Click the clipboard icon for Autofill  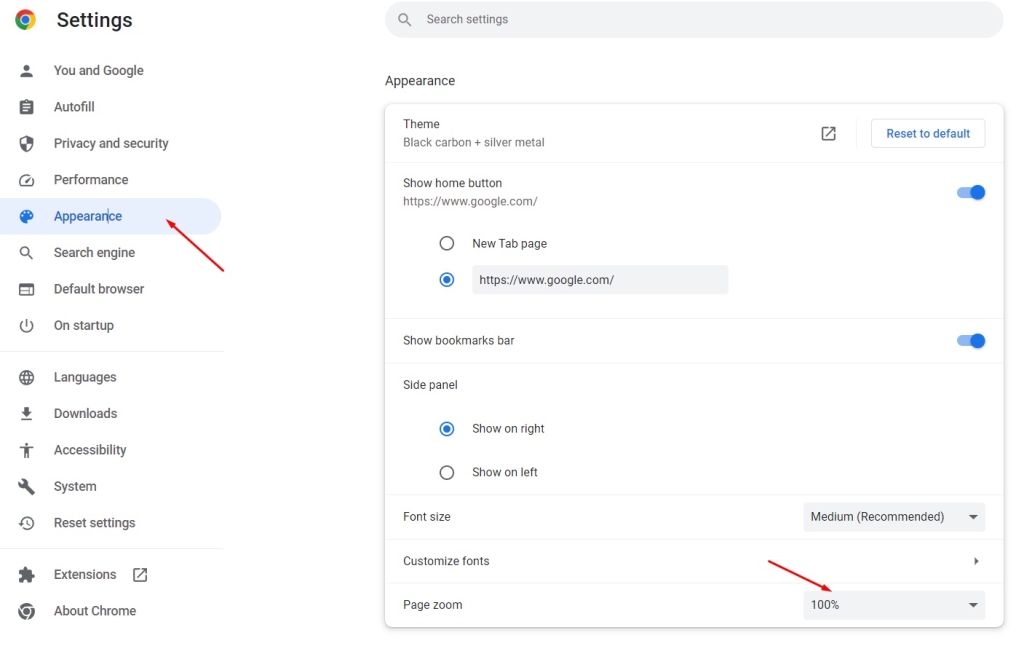pos(26,106)
